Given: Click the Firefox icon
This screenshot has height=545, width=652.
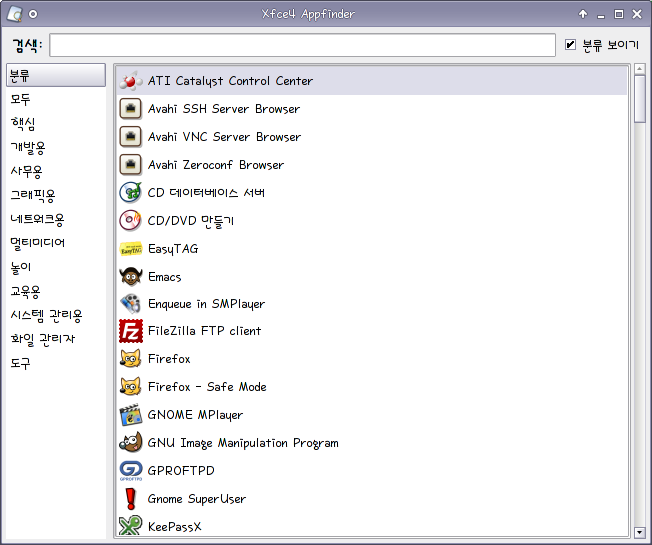Looking at the screenshot, I should [131, 359].
